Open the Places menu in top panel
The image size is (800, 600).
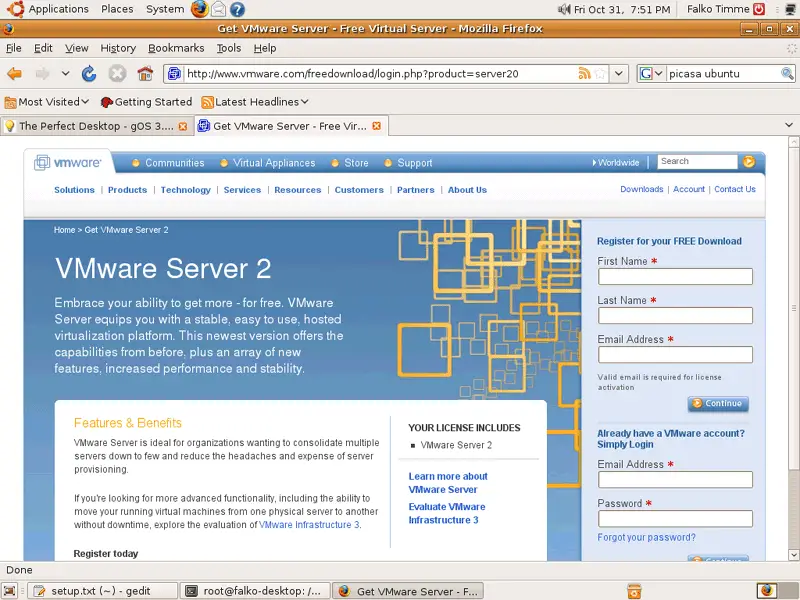[117, 9]
